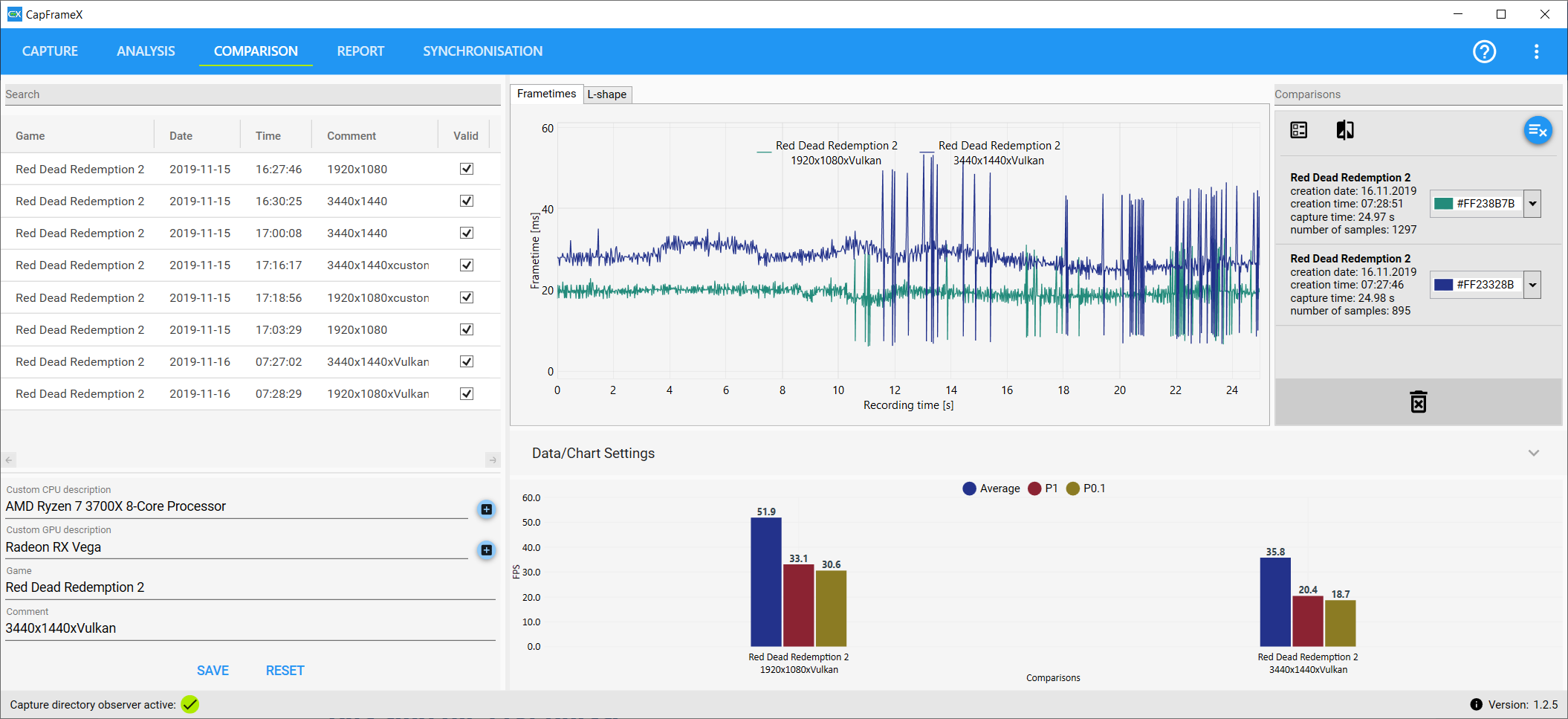Click the CapFrameX app logo icon

point(14,14)
